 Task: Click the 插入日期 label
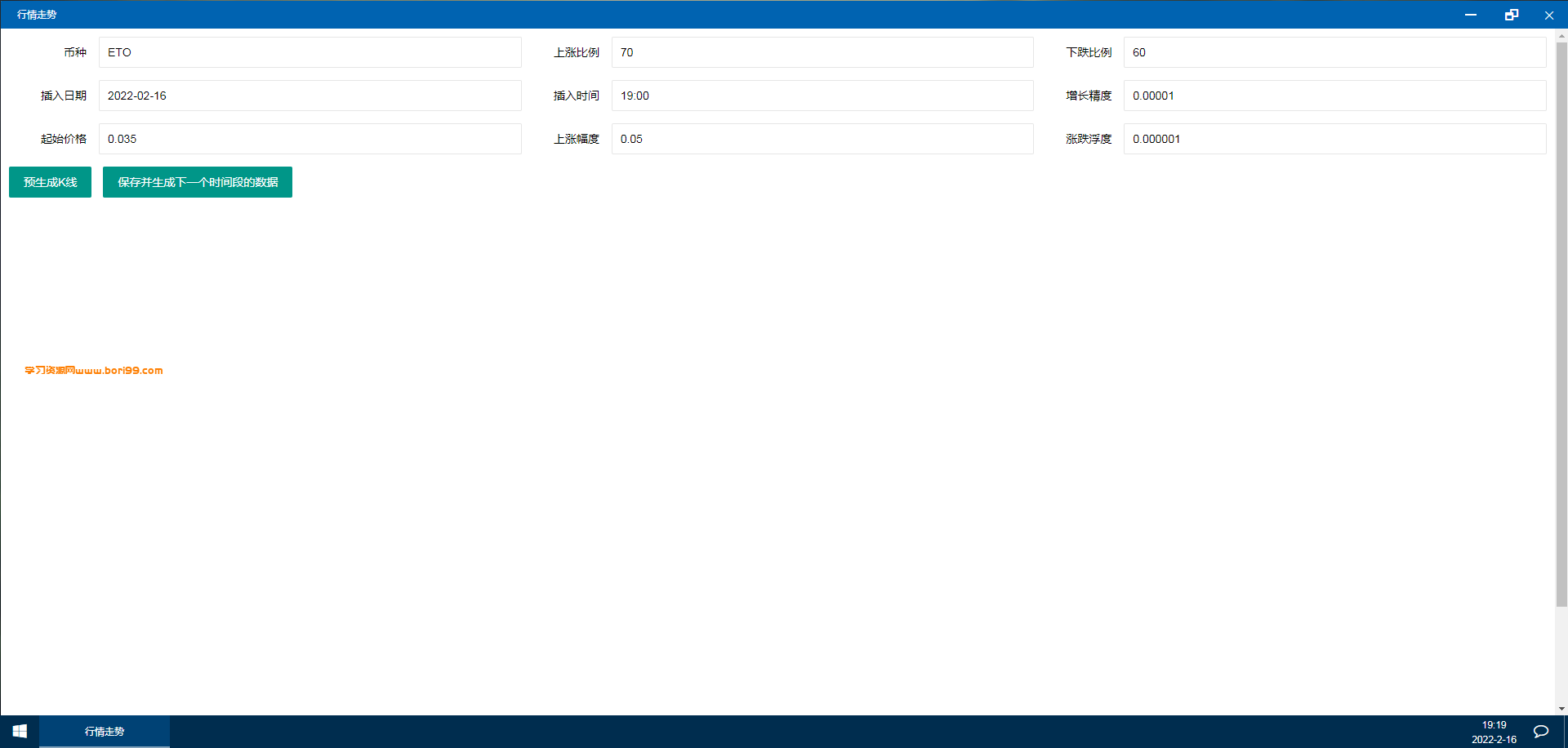coord(64,96)
